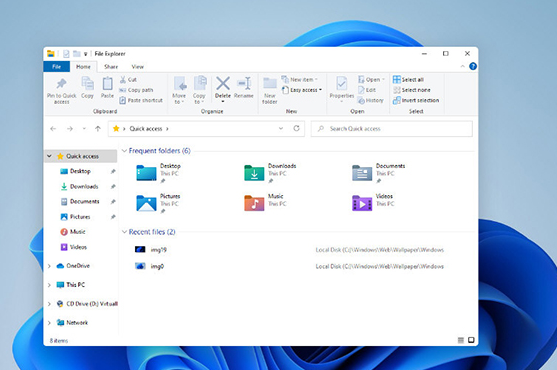Viewport: 557px width, 370px height.
Task: Open the Properties ribbon icon
Action: click(x=342, y=84)
